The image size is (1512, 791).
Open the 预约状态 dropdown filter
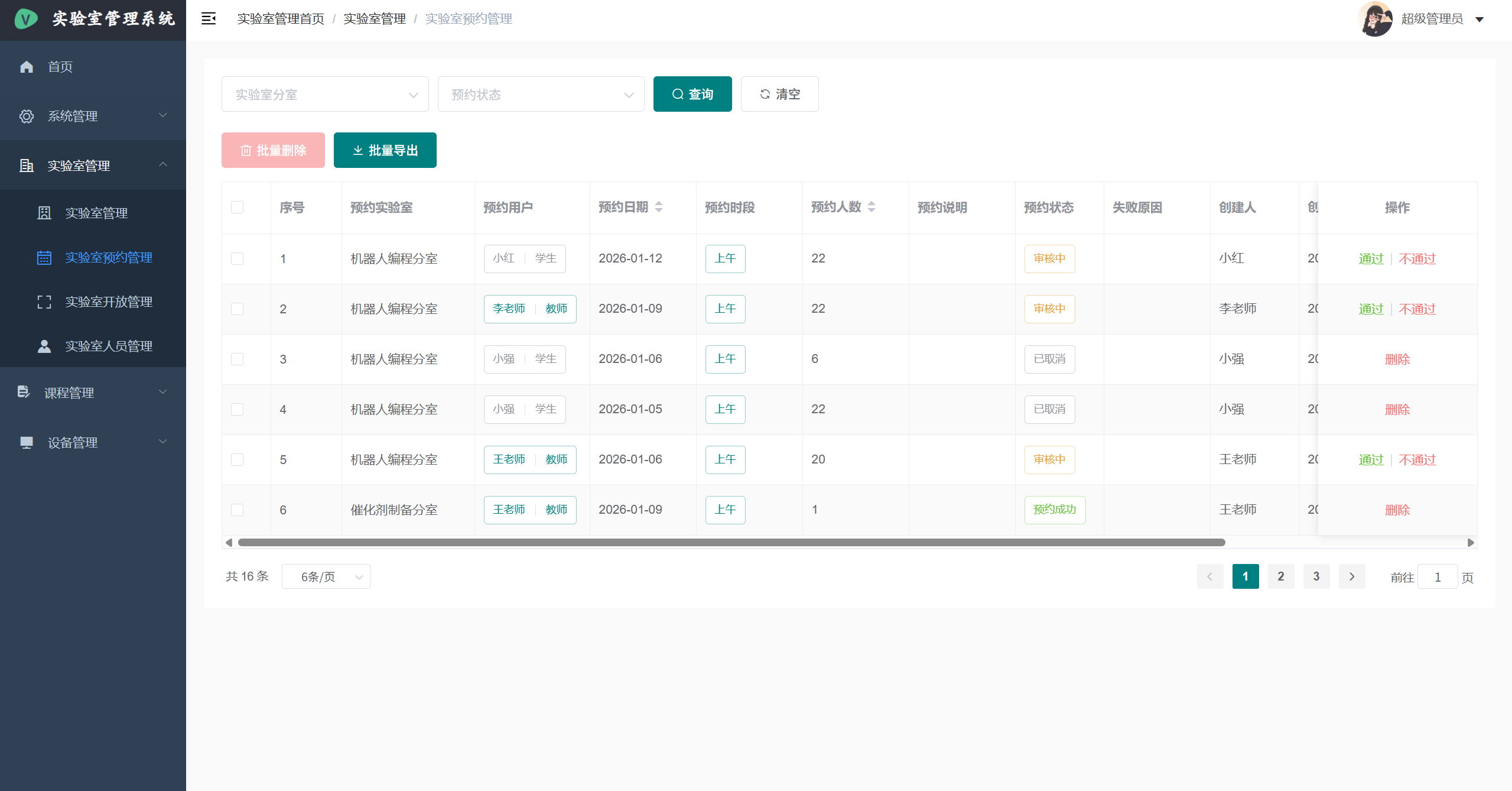(541, 95)
